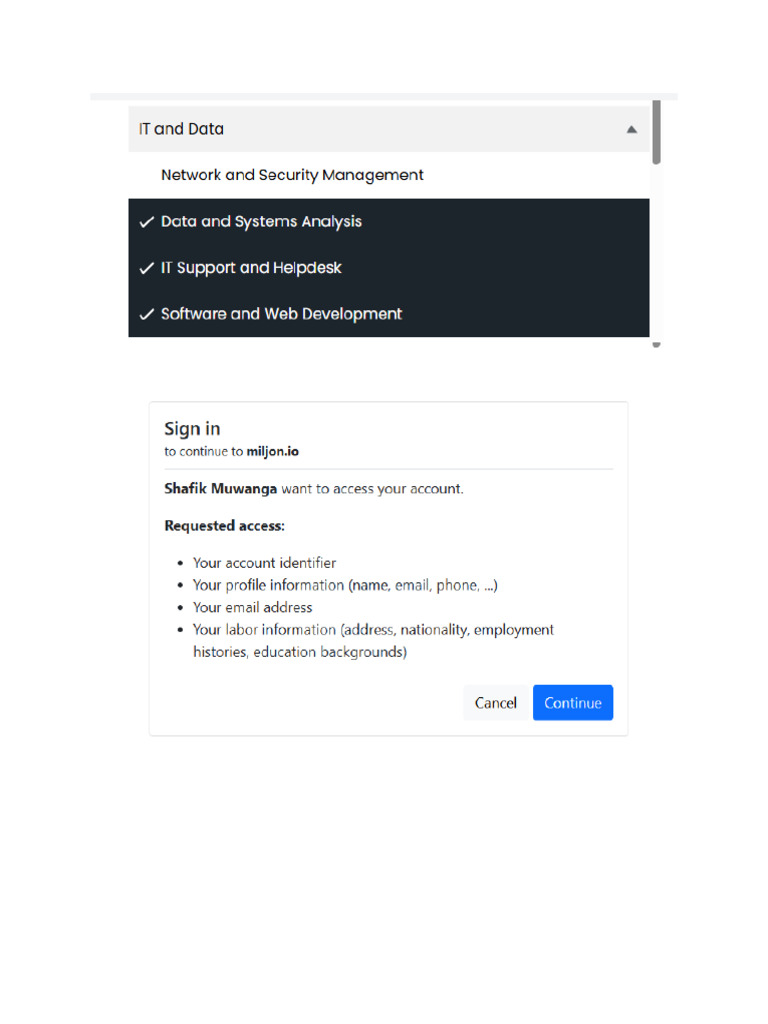Viewport: 768px width, 1024px height.
Task: Click the Requested access label
Action: (x=225, y=526)
